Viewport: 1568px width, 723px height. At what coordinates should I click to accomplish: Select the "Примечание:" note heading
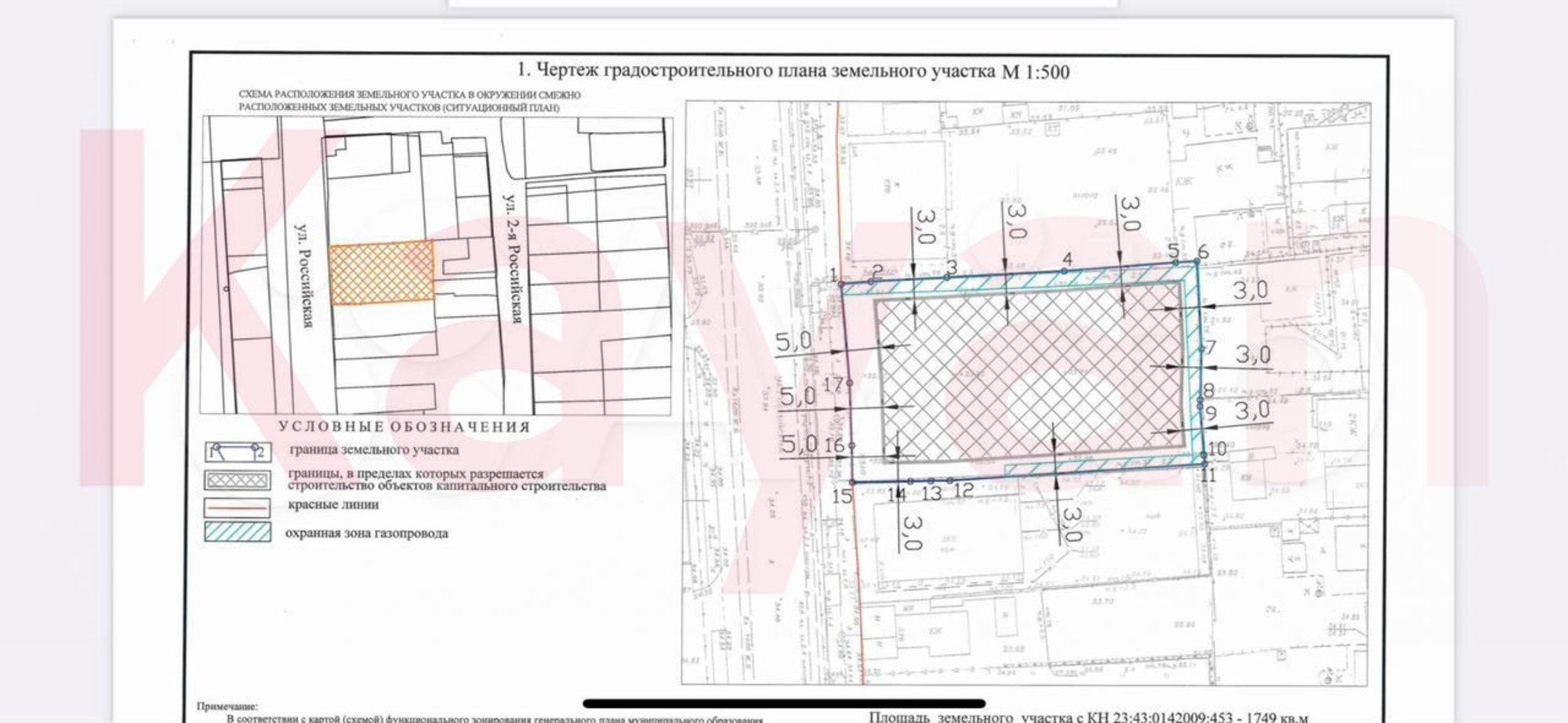pos(227,707)
